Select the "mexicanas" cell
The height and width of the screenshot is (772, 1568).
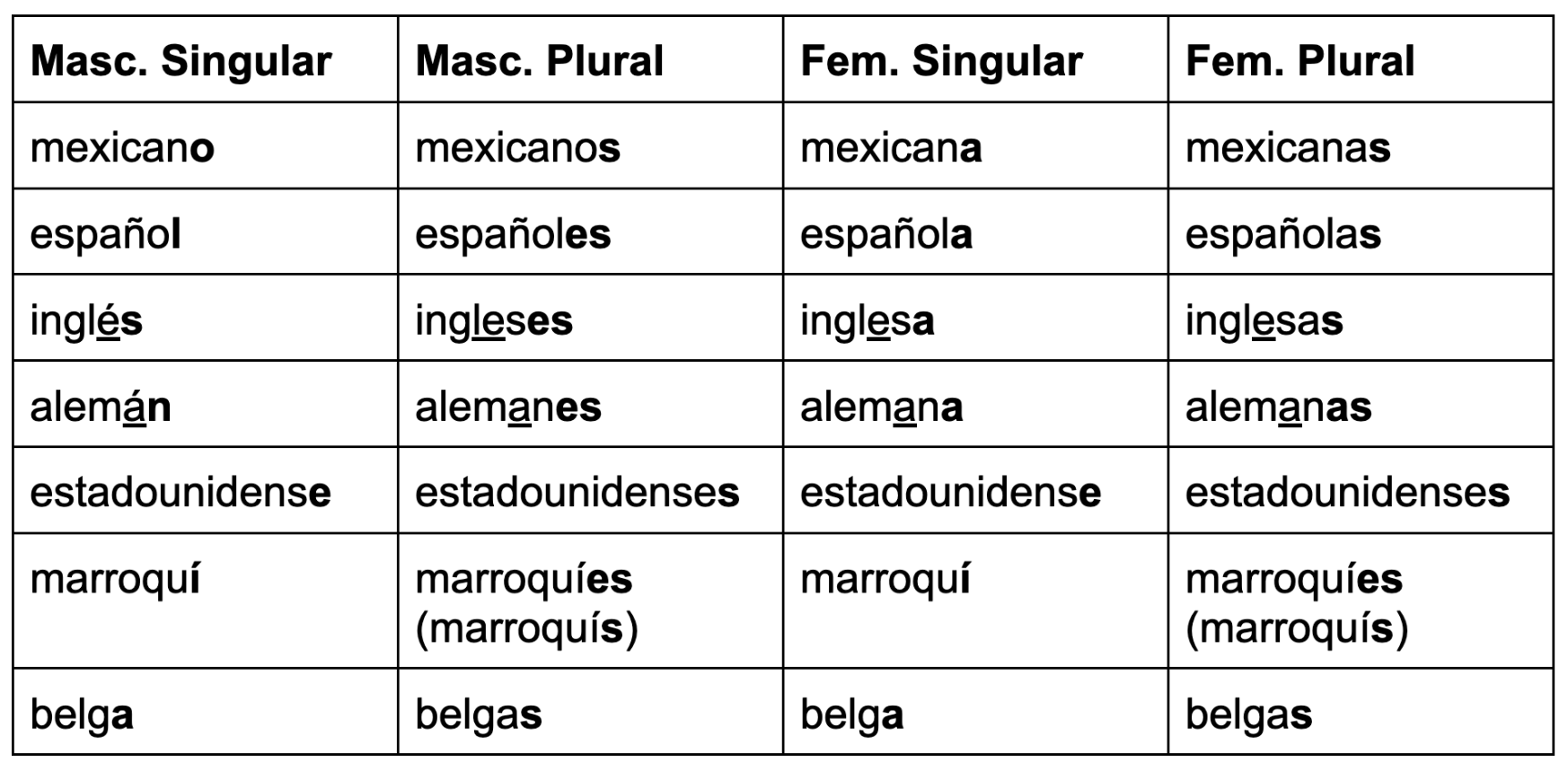coord(1288,148)
